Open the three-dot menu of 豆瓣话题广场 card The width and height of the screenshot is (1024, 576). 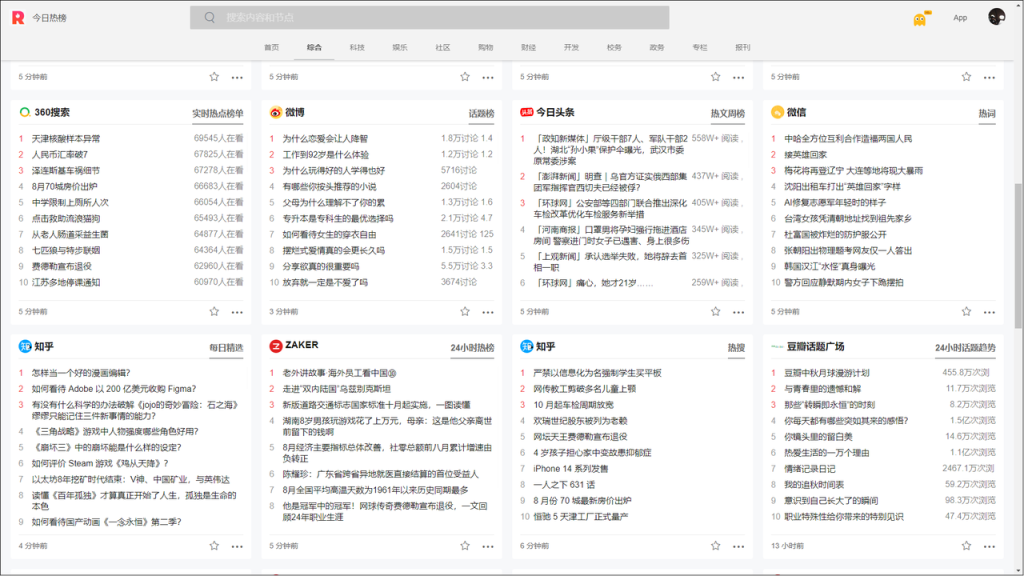point(989,546)
